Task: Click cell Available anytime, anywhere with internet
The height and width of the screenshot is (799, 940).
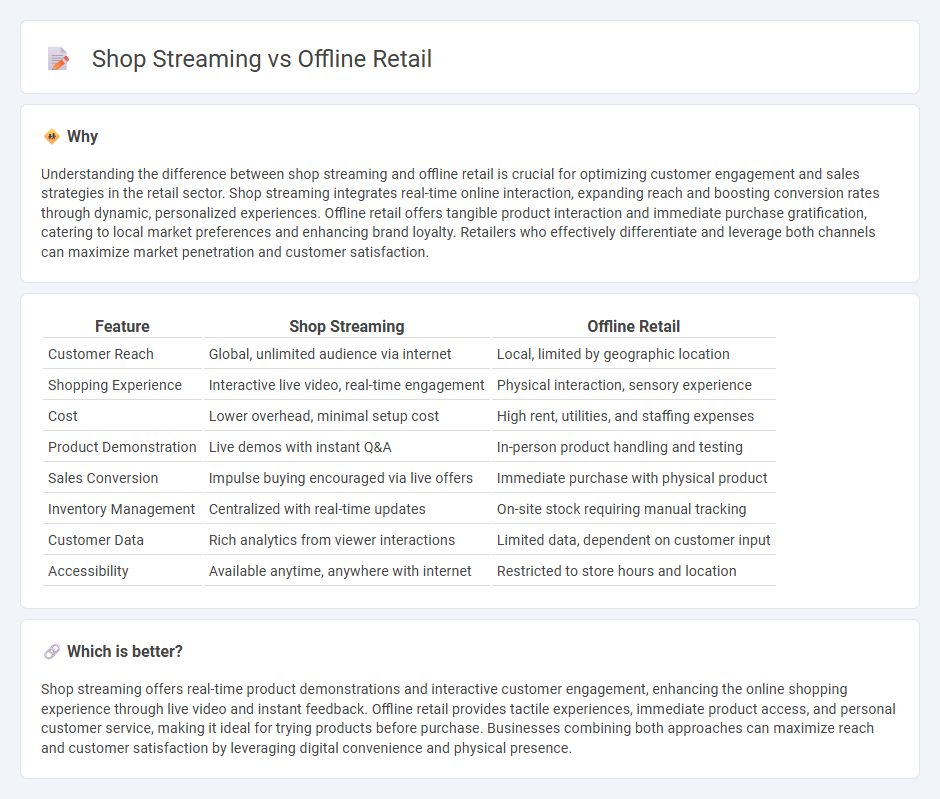Action: [x=347, y=571]
